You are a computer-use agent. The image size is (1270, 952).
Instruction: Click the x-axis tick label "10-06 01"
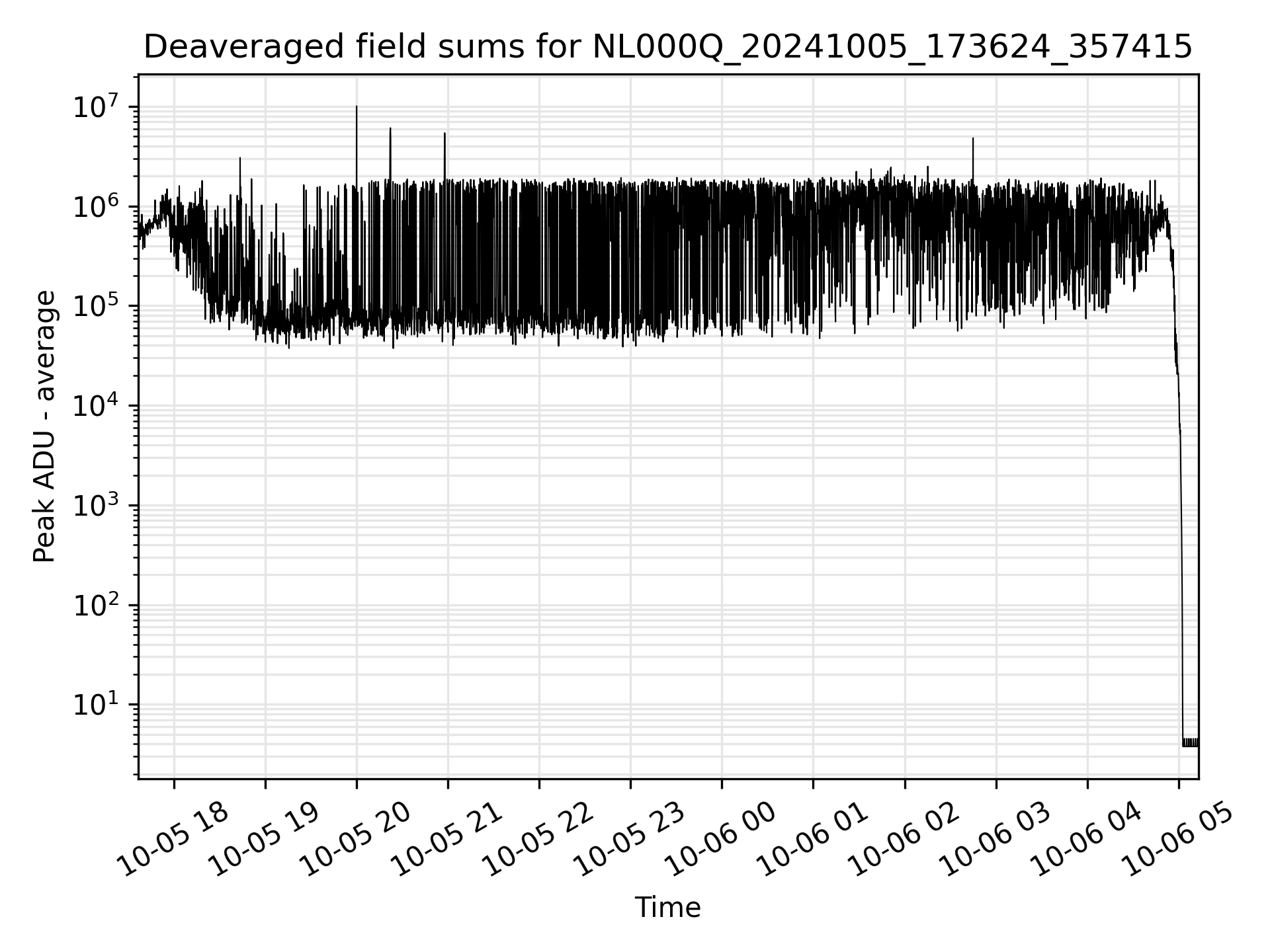click(812, 838)
